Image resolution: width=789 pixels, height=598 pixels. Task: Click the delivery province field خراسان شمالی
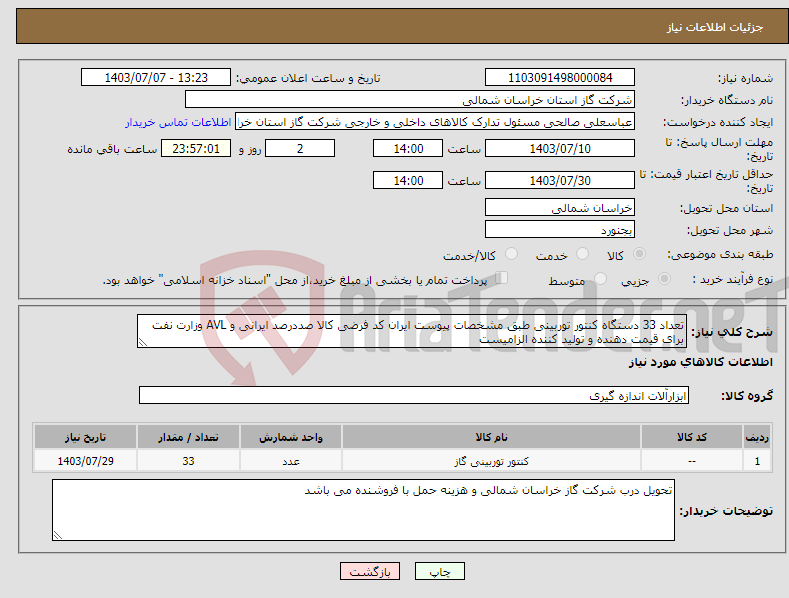(x=560, y=207)
